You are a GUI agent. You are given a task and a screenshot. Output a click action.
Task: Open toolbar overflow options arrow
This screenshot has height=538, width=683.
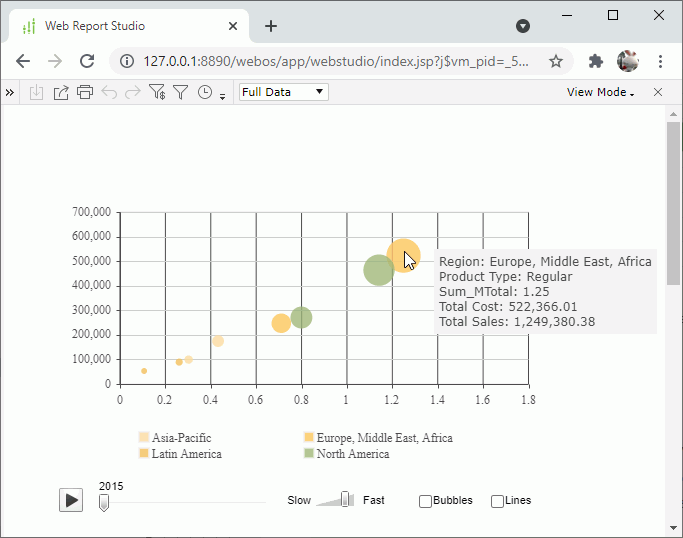pyautogui.click(x=223, y=96)
